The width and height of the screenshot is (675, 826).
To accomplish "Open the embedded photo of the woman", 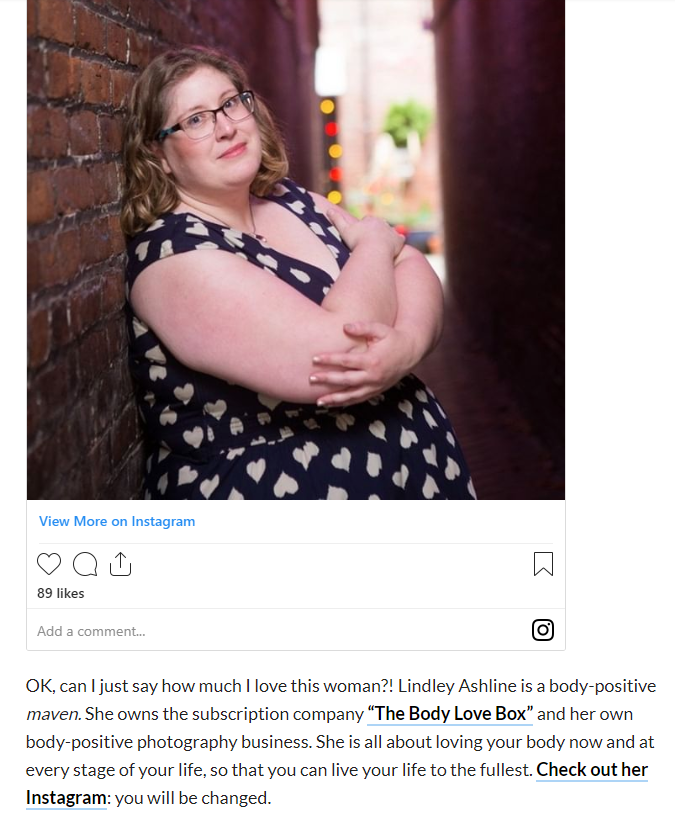I will tap(296, 250).
